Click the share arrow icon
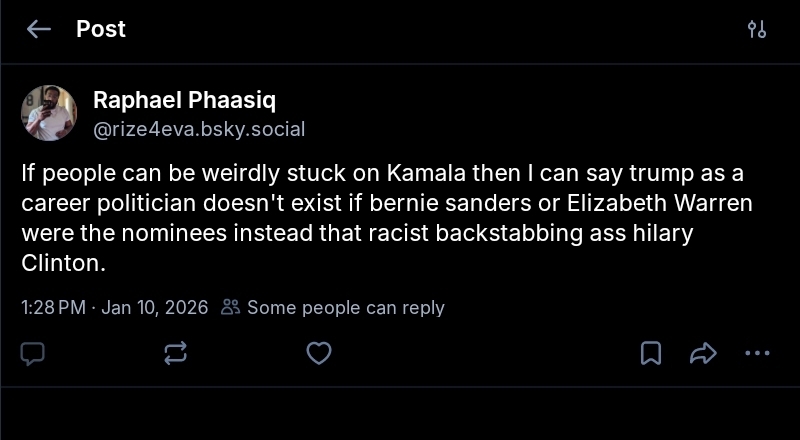The image size is (800, 440). [x=704, y=353]
